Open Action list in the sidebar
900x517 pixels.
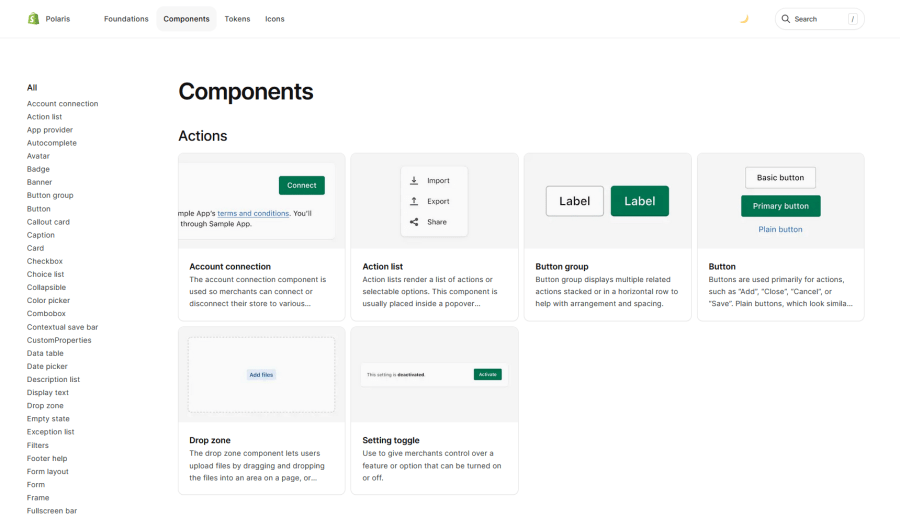(x=44, y=116)
